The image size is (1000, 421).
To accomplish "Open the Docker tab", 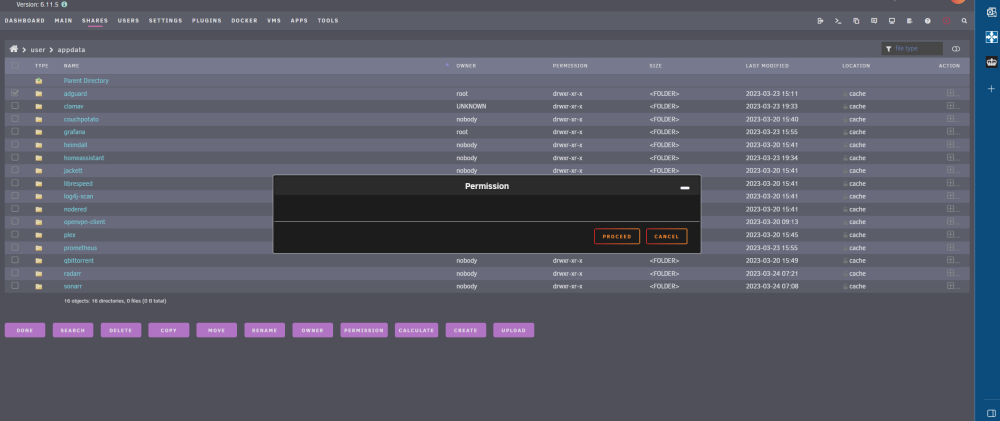I will (244, 20).
